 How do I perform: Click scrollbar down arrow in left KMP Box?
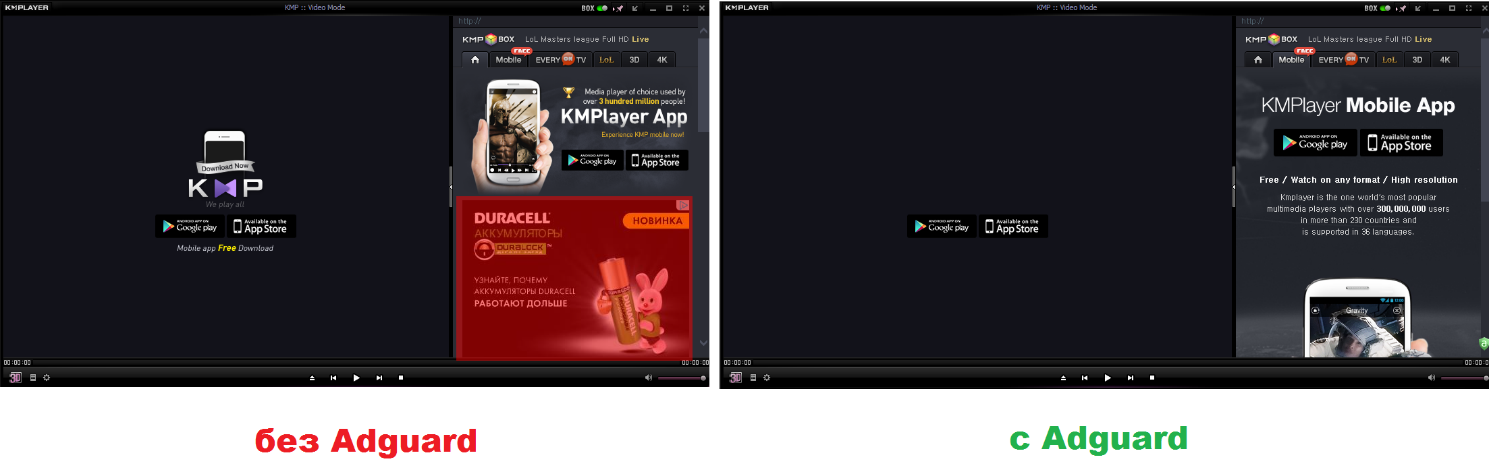[703, 343]
